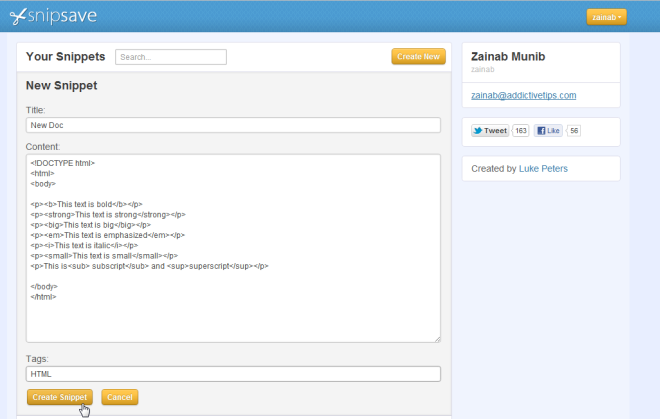Screen dimensions: 660x419
Task: Click the Zainab Munib profile name
Action: click(508, 56)
